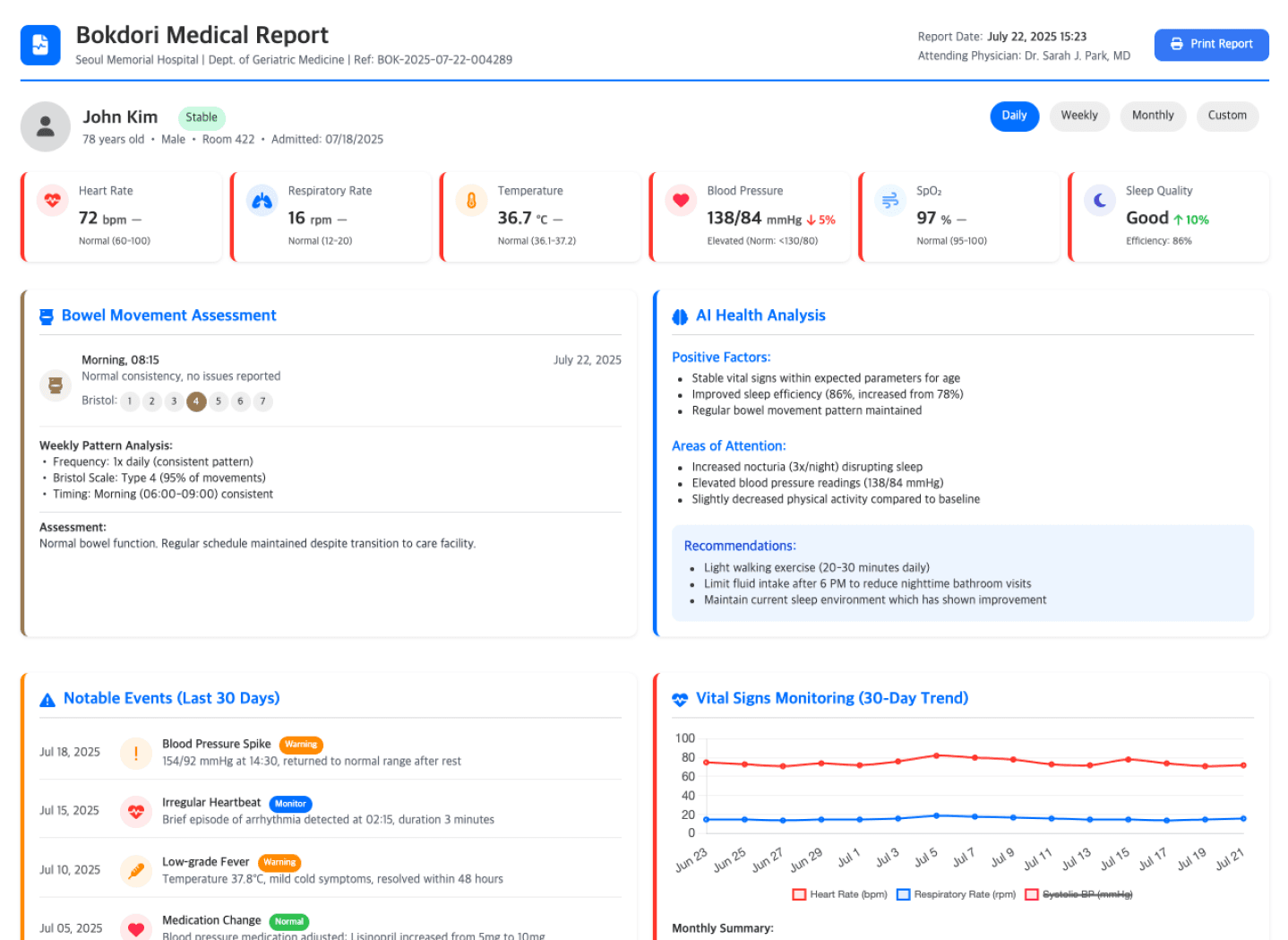1288x940 pixels.
Task: Click the Respiratory Rate lungs icon
Action: coord(262,200)
